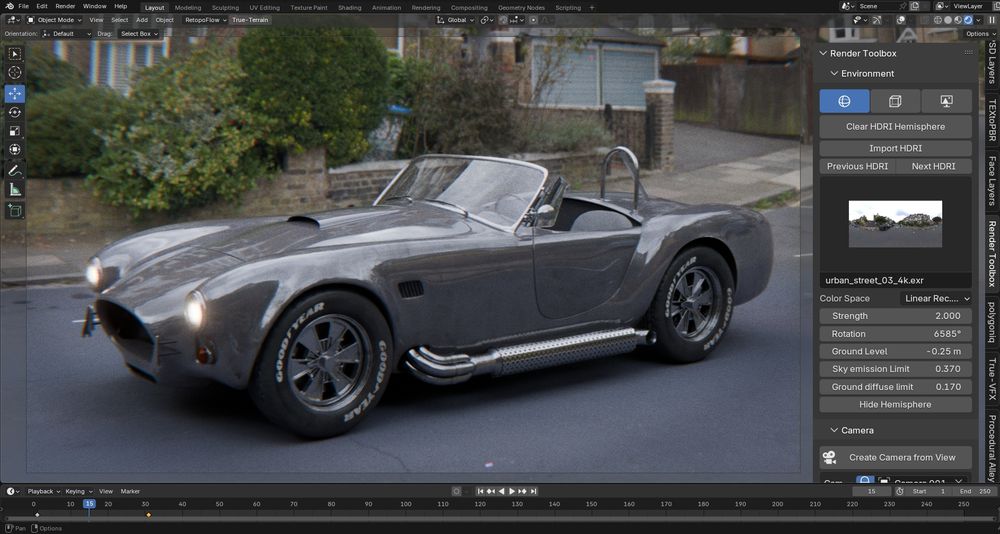The width and height of the screenshot is (1000, 534).
Task: Click the Create Camera movie camera icon
Action: 829,457
